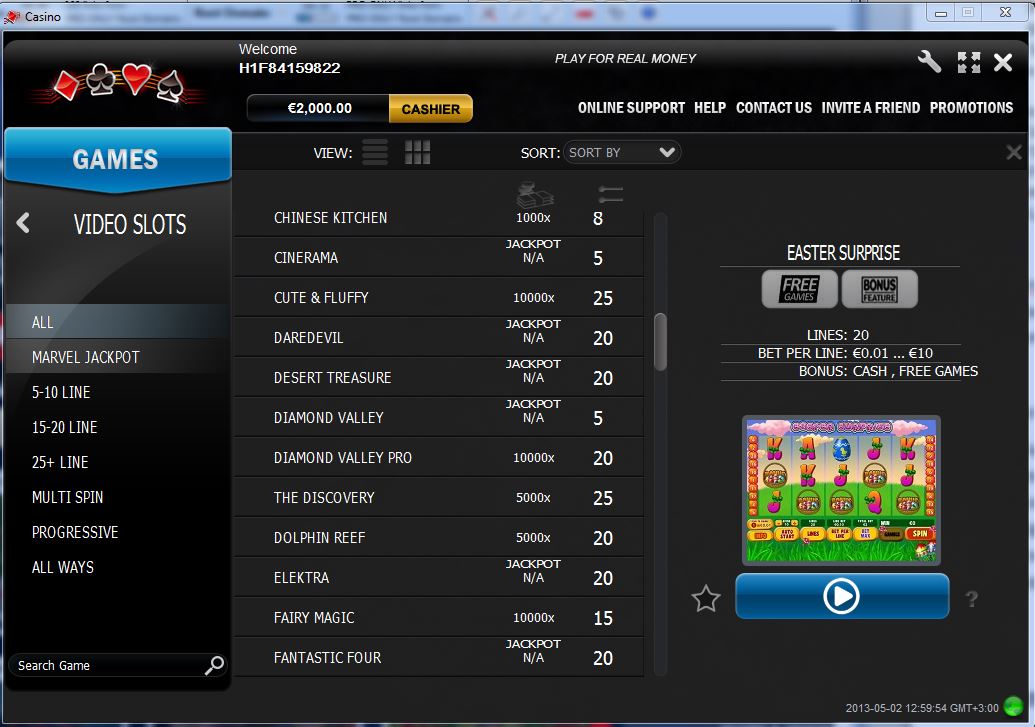
Task: Click the Bonus Feature badge
Action: coord(879,289)
